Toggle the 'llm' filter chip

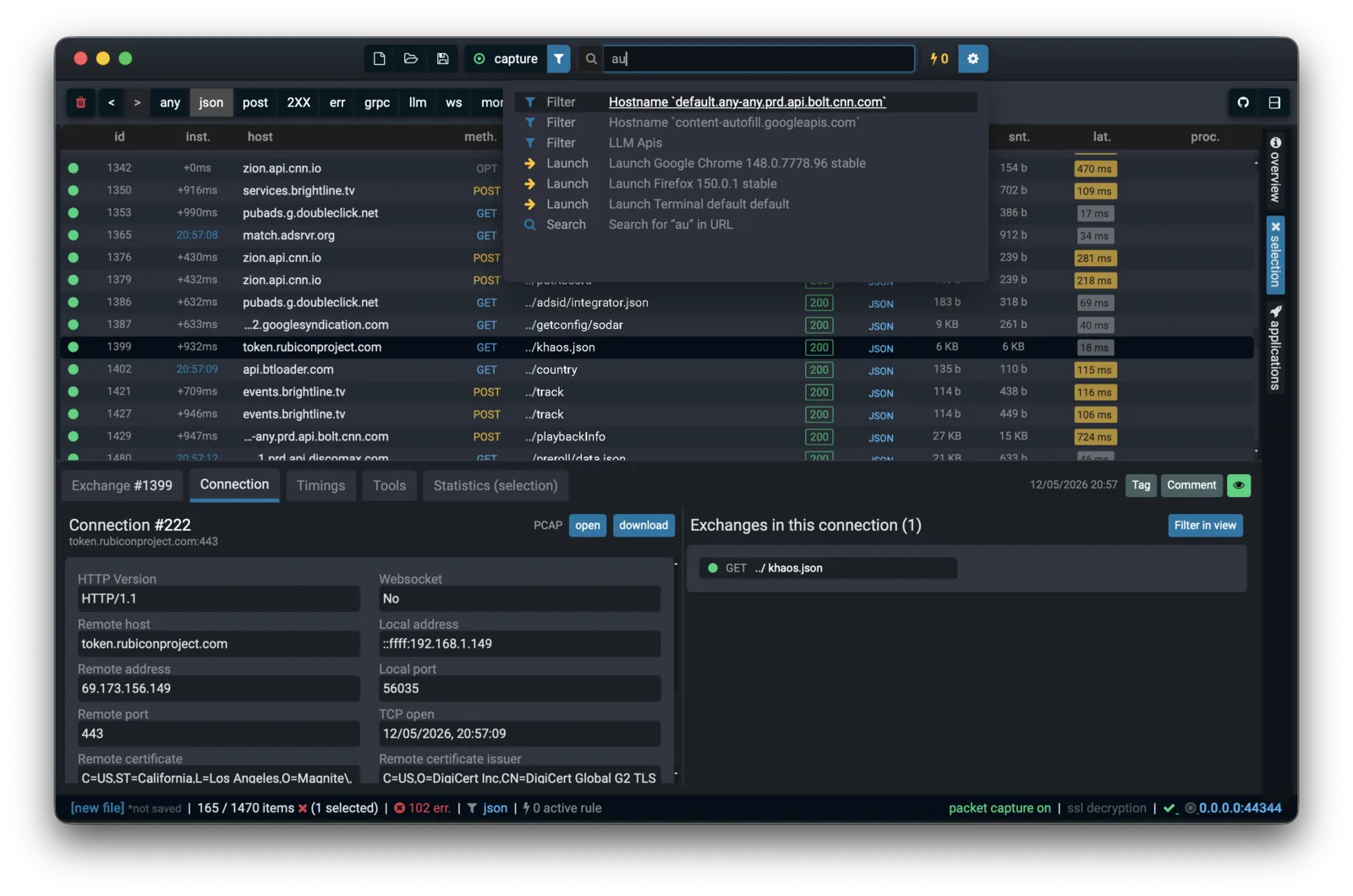(x=418, y=102)
